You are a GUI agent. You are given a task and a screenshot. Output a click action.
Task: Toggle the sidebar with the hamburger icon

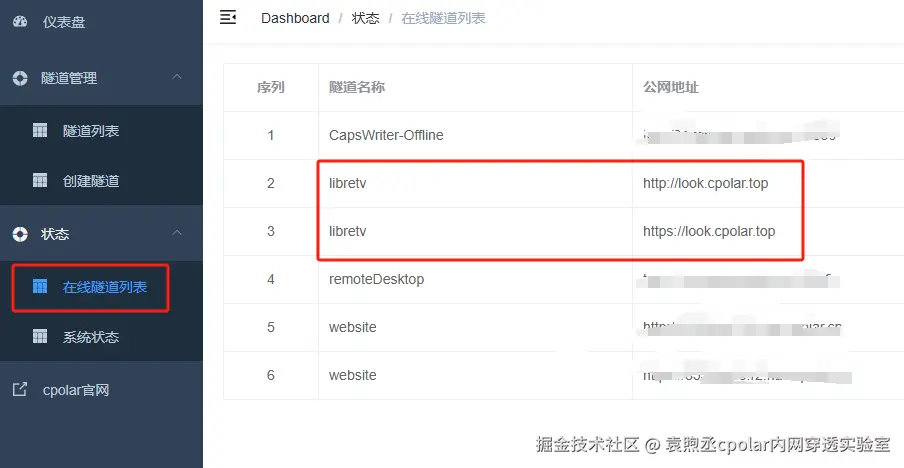228,17
